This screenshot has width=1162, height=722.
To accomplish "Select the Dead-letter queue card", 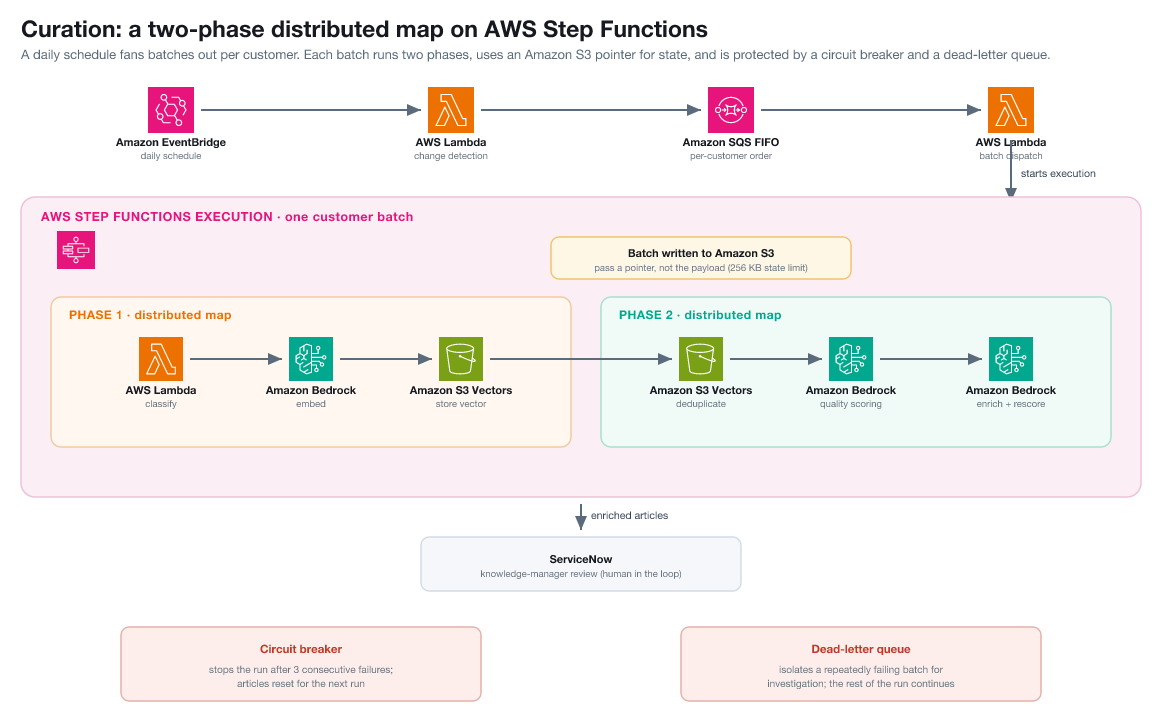I will [861, 664].
